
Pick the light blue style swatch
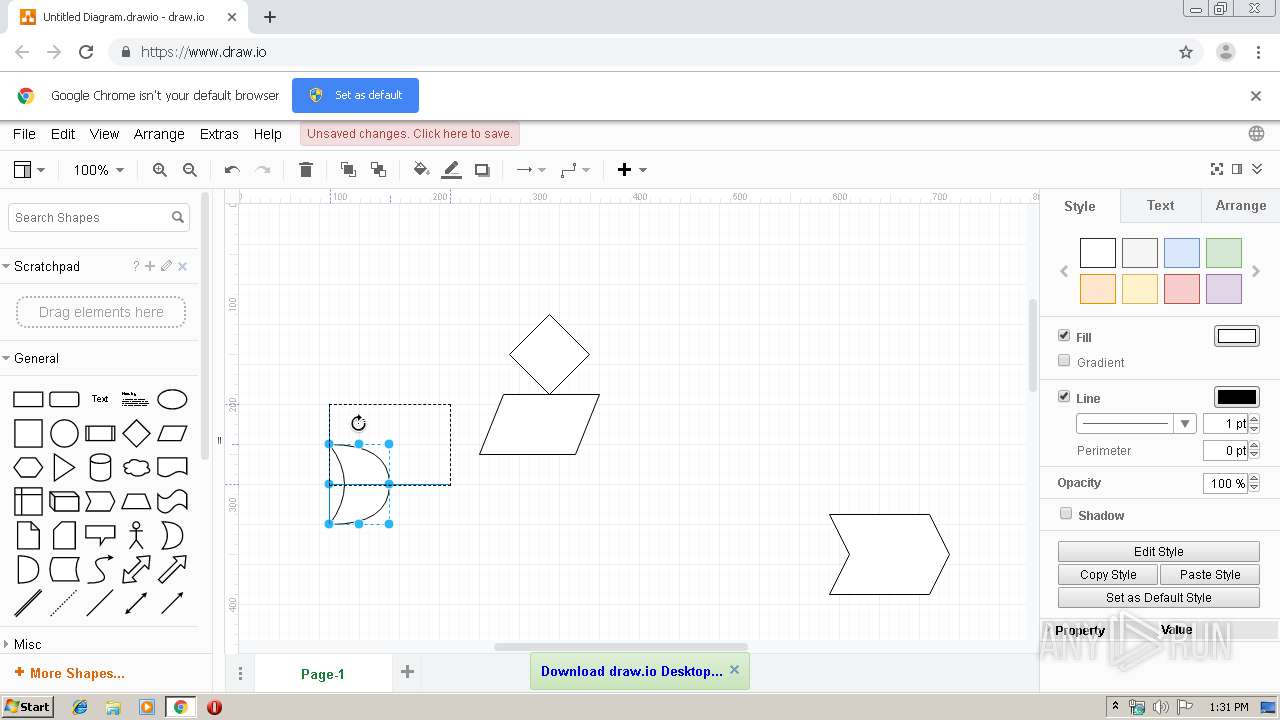click(x=1182, y=253)
